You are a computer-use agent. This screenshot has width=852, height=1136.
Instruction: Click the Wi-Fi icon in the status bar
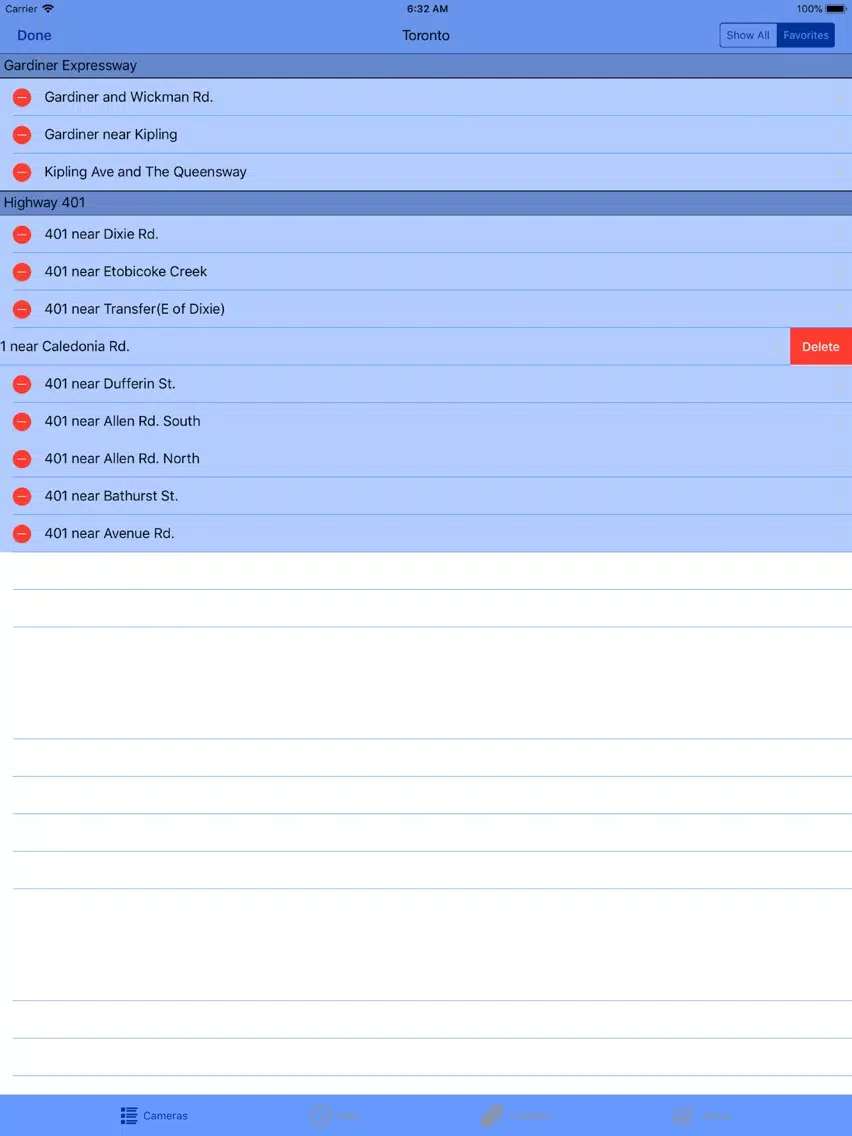tap(49, 9)
